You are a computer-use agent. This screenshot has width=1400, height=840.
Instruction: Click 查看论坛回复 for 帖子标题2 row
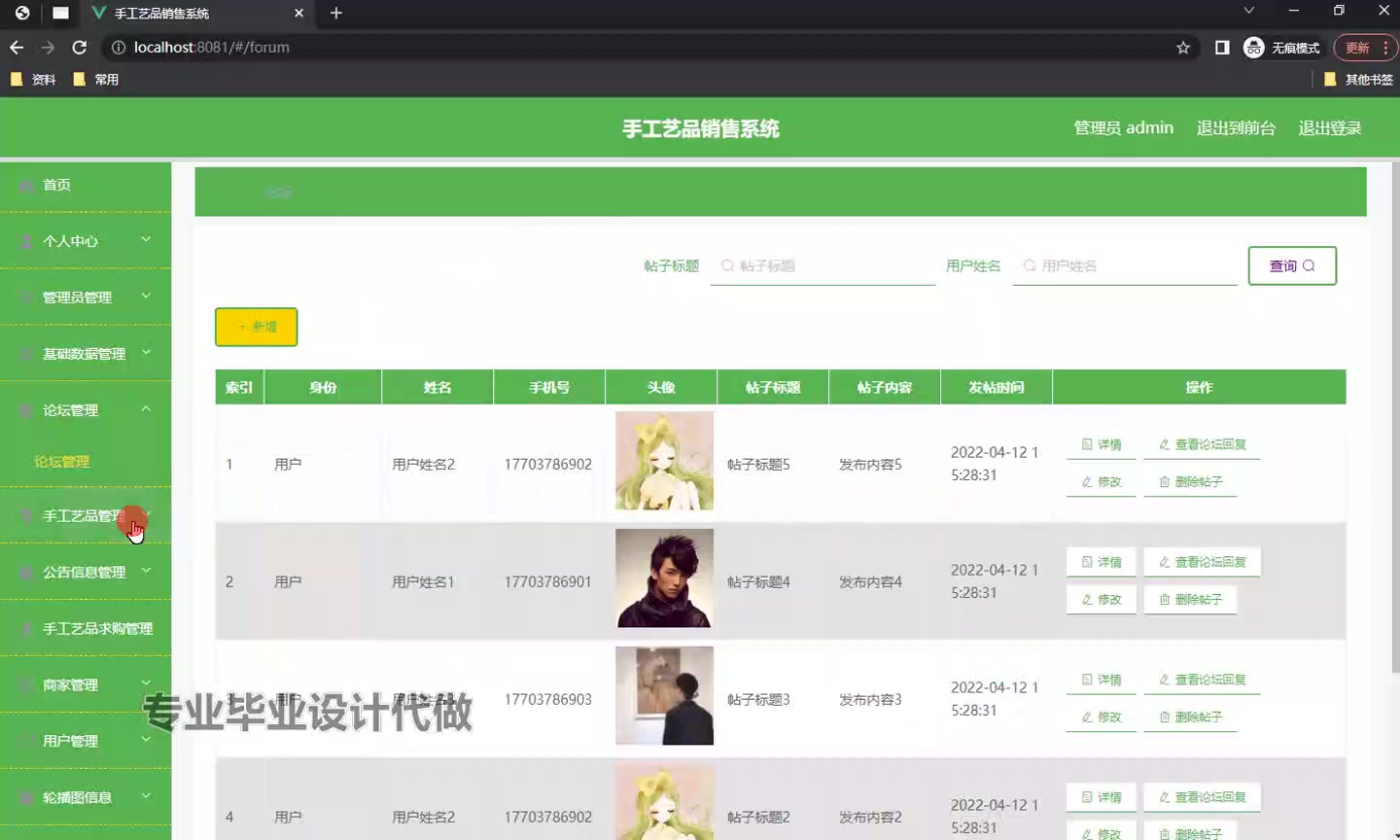[x=1202, y=797]
